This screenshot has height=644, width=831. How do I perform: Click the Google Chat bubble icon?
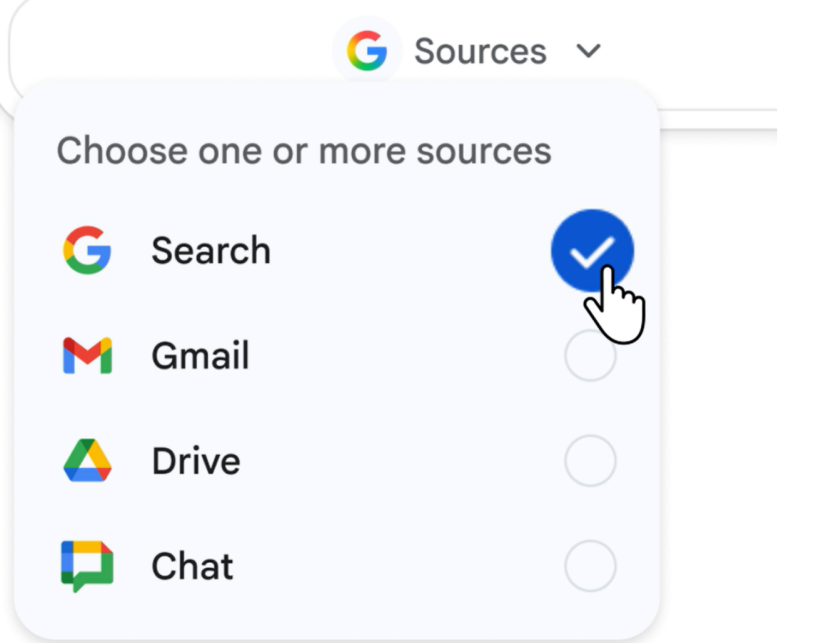pos(87,566)
